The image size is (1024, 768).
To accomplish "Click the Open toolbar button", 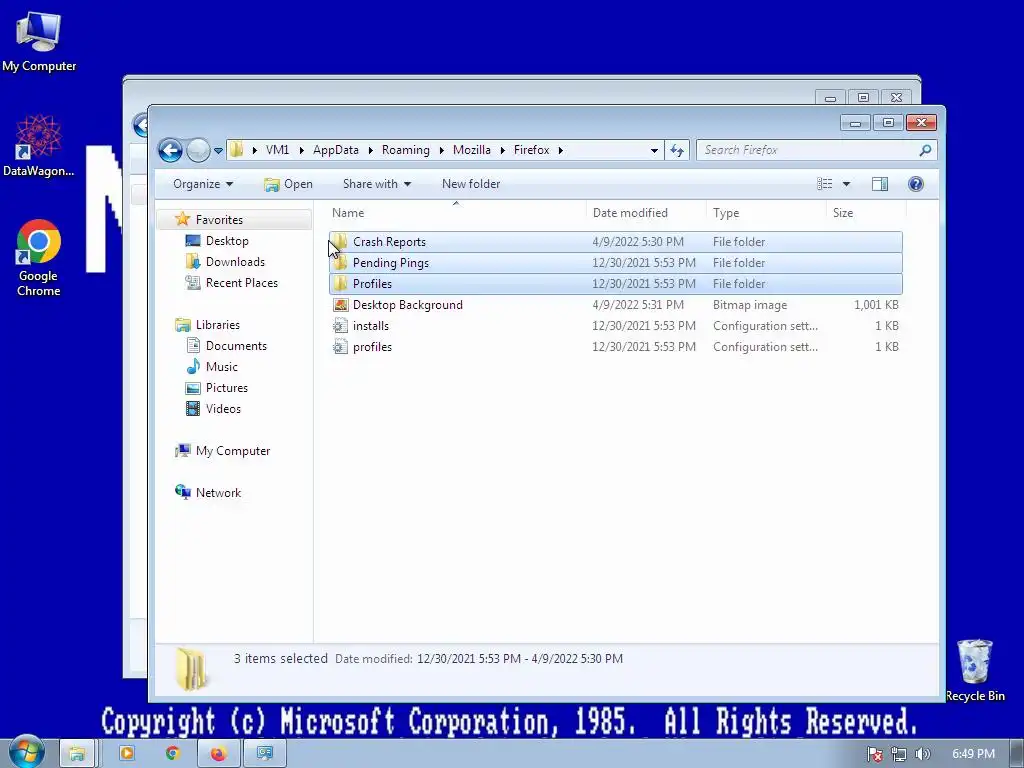I will [288, 184].
